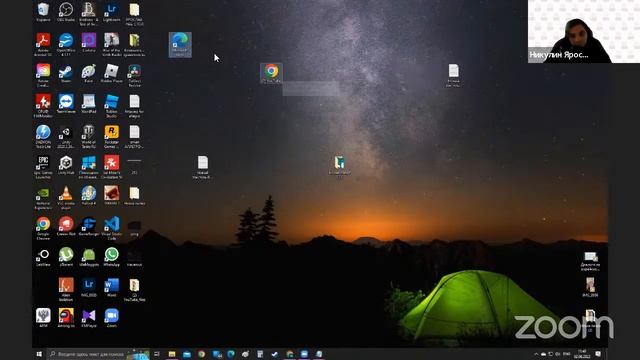Open Rockstar Games Launcher icon
The image size is (640, 360).
(111, 136)
